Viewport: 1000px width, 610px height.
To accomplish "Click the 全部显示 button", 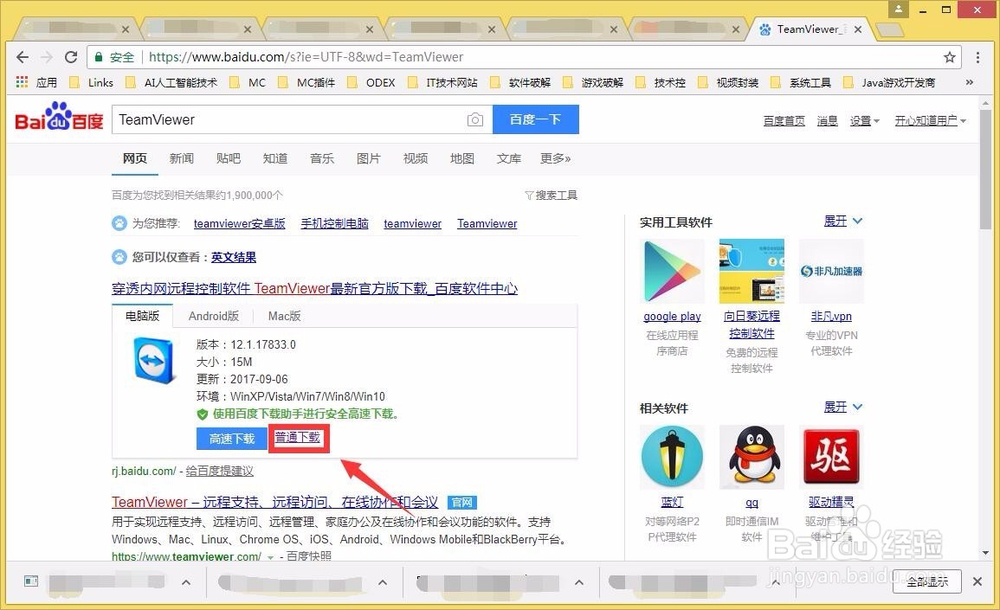I will [x=927, y=581].
